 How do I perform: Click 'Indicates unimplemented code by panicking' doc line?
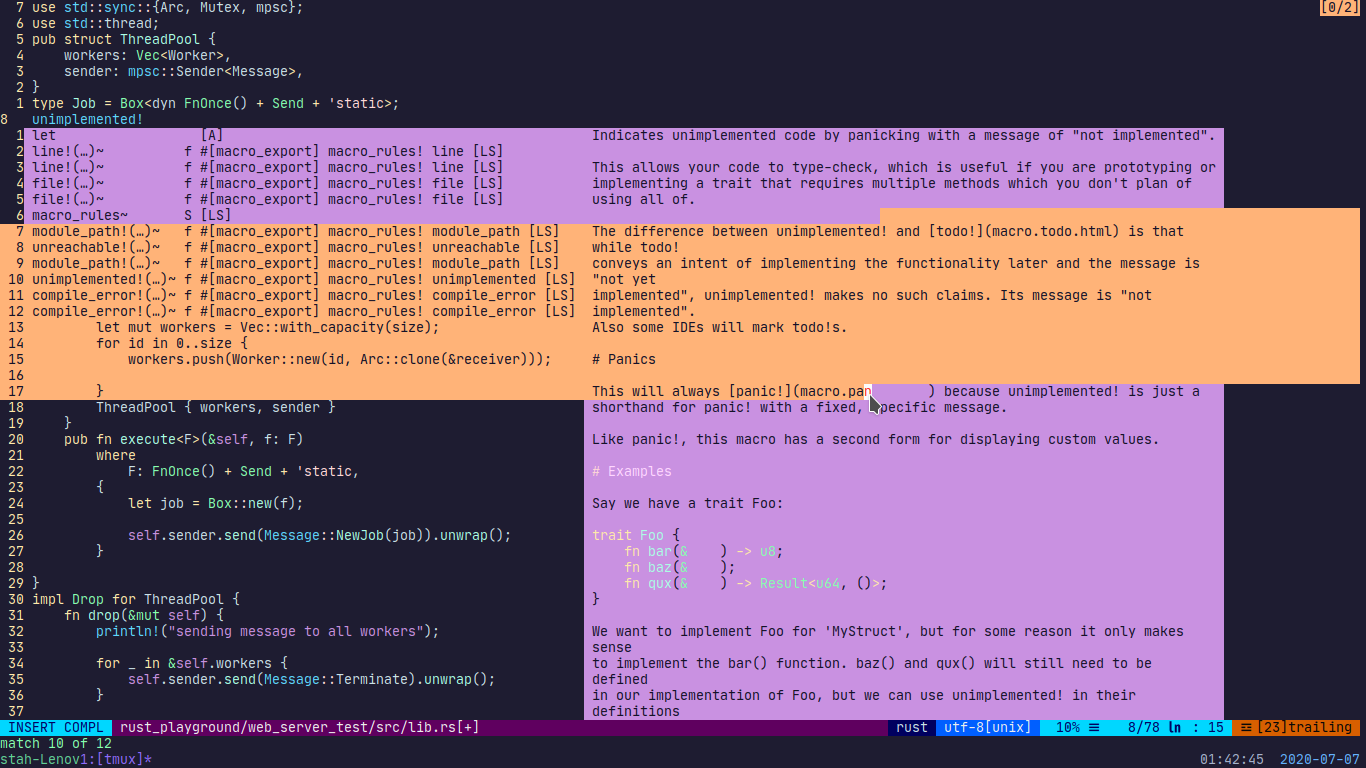pos(904,135)
